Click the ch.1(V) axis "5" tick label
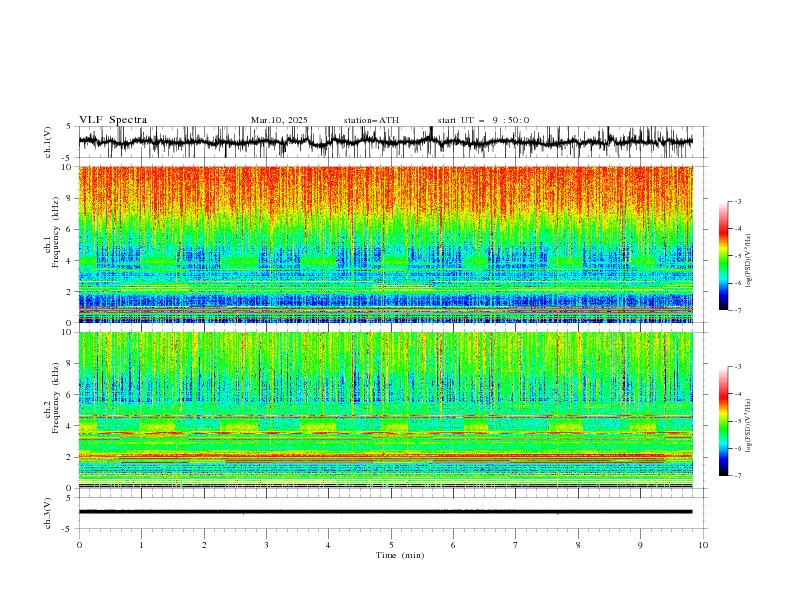Viewport: 792px width, 612px height. [x=69, y=127]
